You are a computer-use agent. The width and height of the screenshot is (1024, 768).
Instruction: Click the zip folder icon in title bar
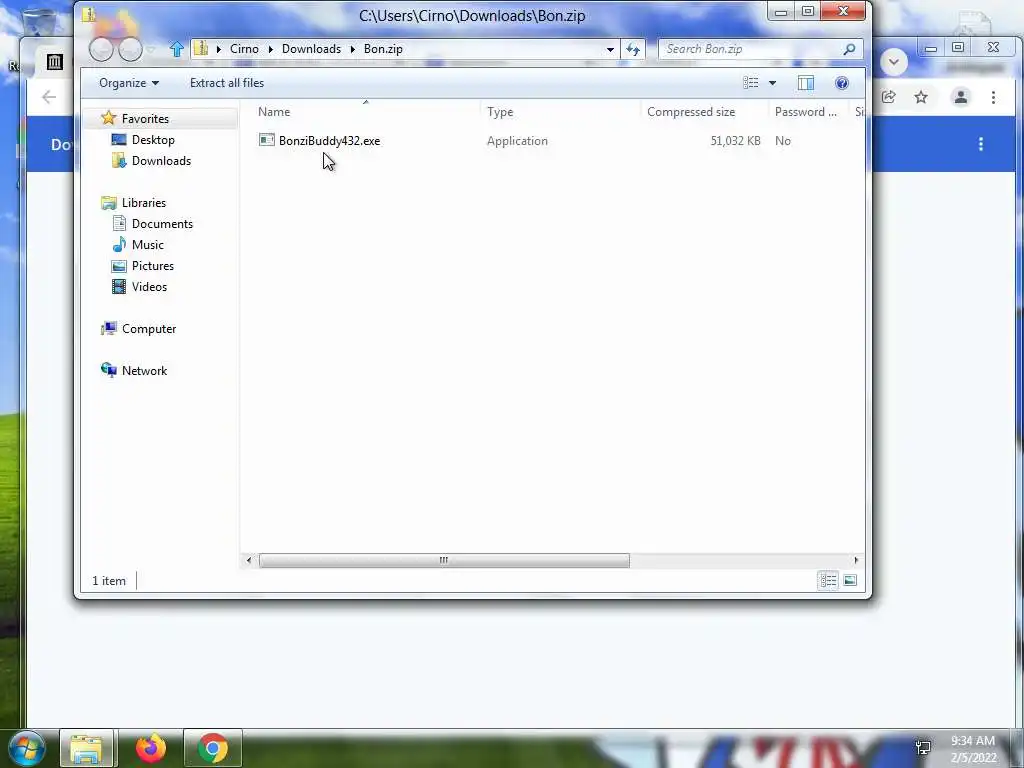pos(89,14)
